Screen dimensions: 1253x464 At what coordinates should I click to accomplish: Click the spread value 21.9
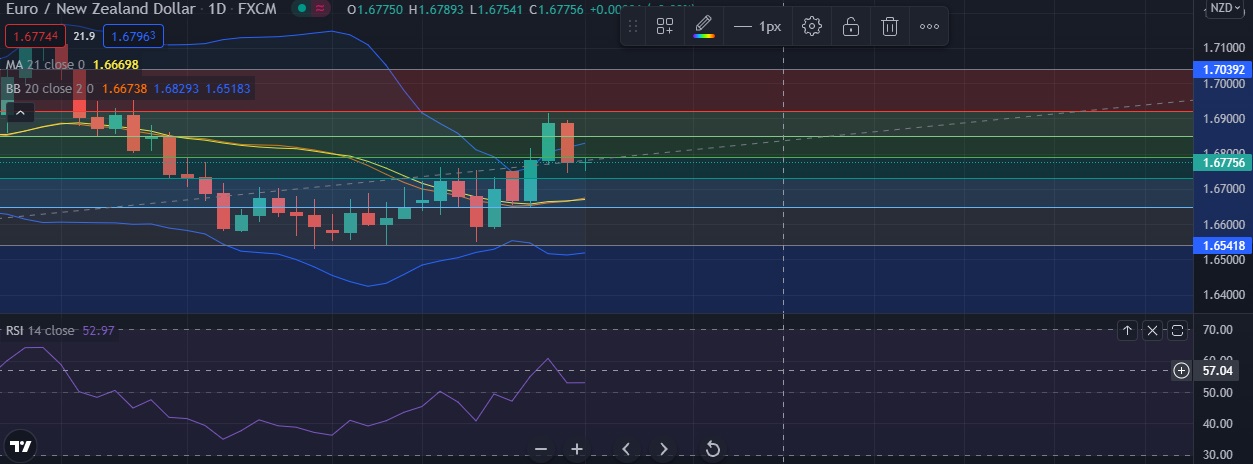tap(84, 37)
